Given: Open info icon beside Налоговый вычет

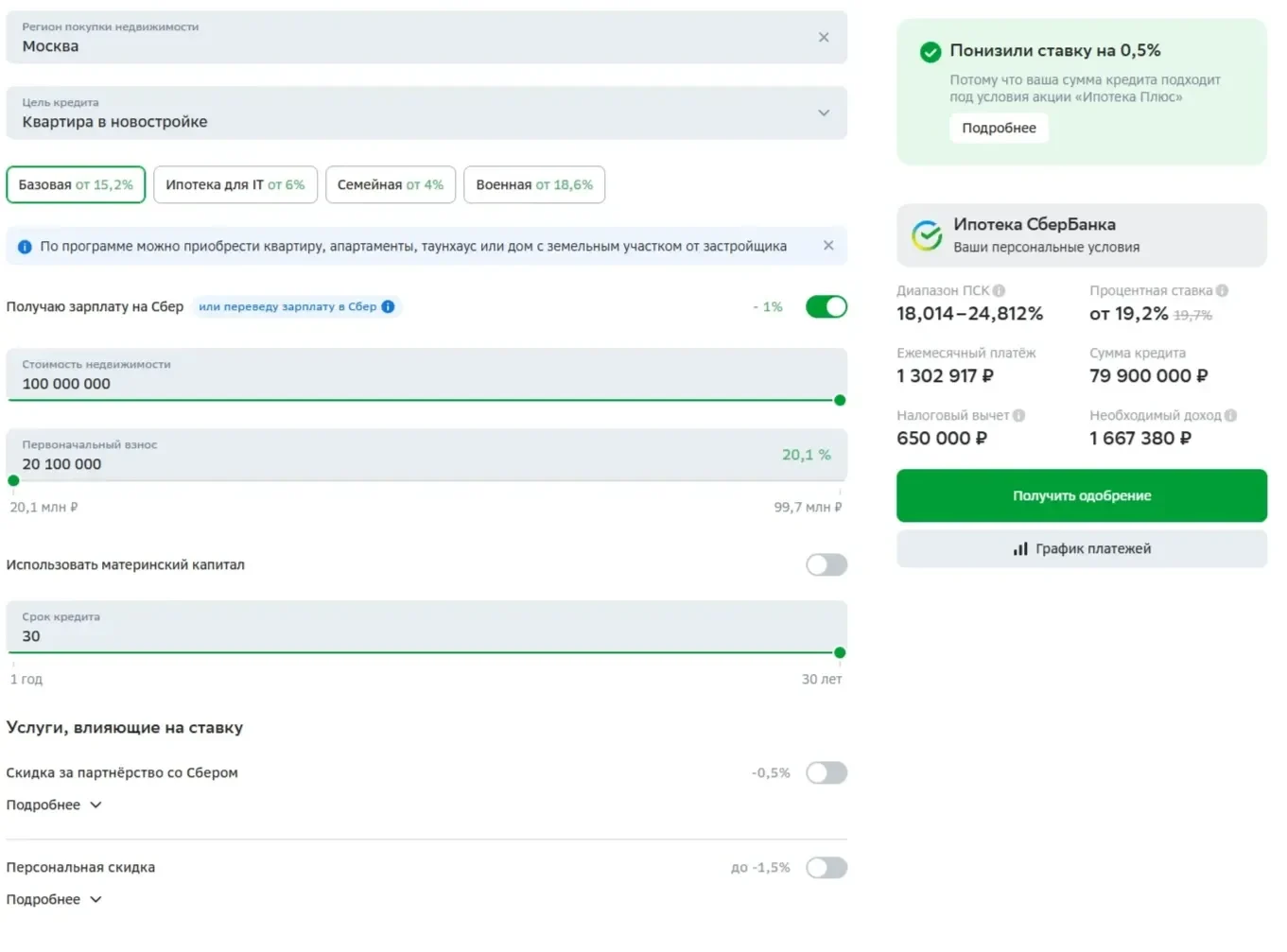Looking at the screenshot, I should pyautogui.click(x=1018, y=416).
